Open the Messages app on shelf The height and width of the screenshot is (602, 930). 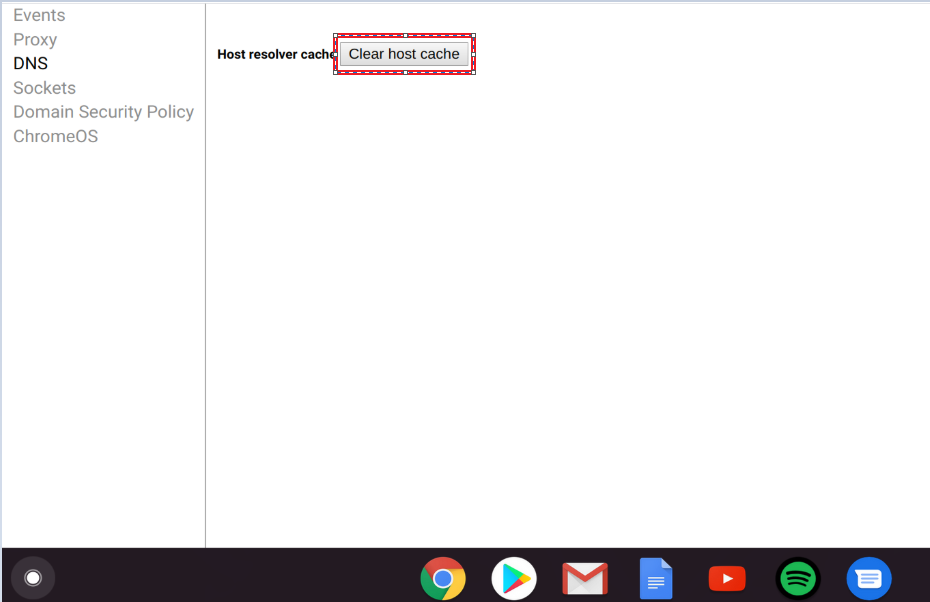pos(869,578)
